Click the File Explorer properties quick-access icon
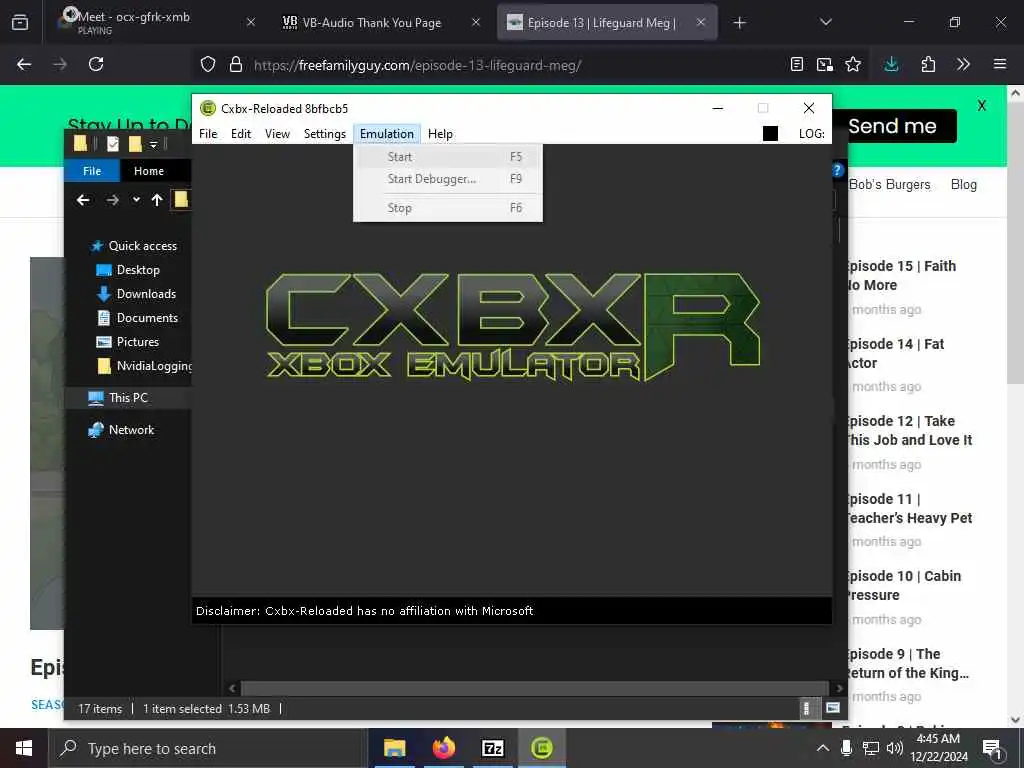This screenshot has width=1024, height=768. (x=113, y=144)
